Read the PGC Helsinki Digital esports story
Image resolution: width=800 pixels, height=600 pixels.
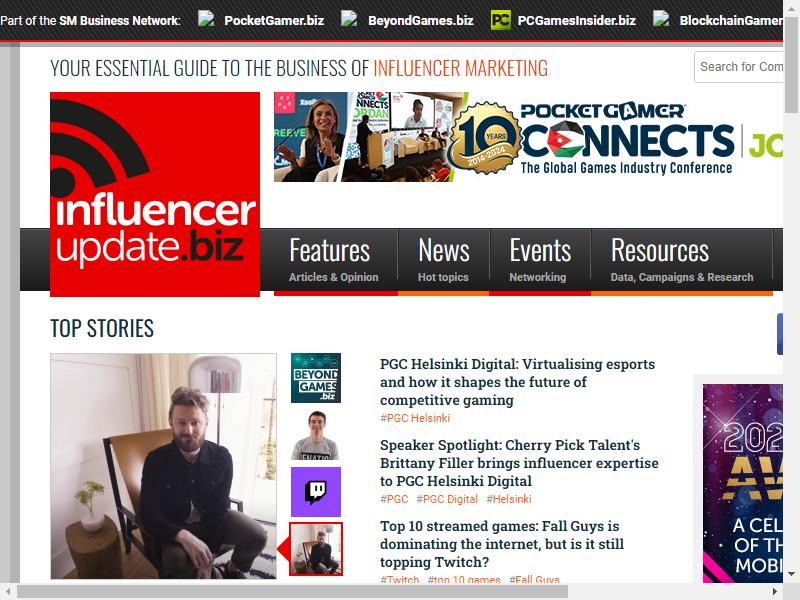click(517, 382)
